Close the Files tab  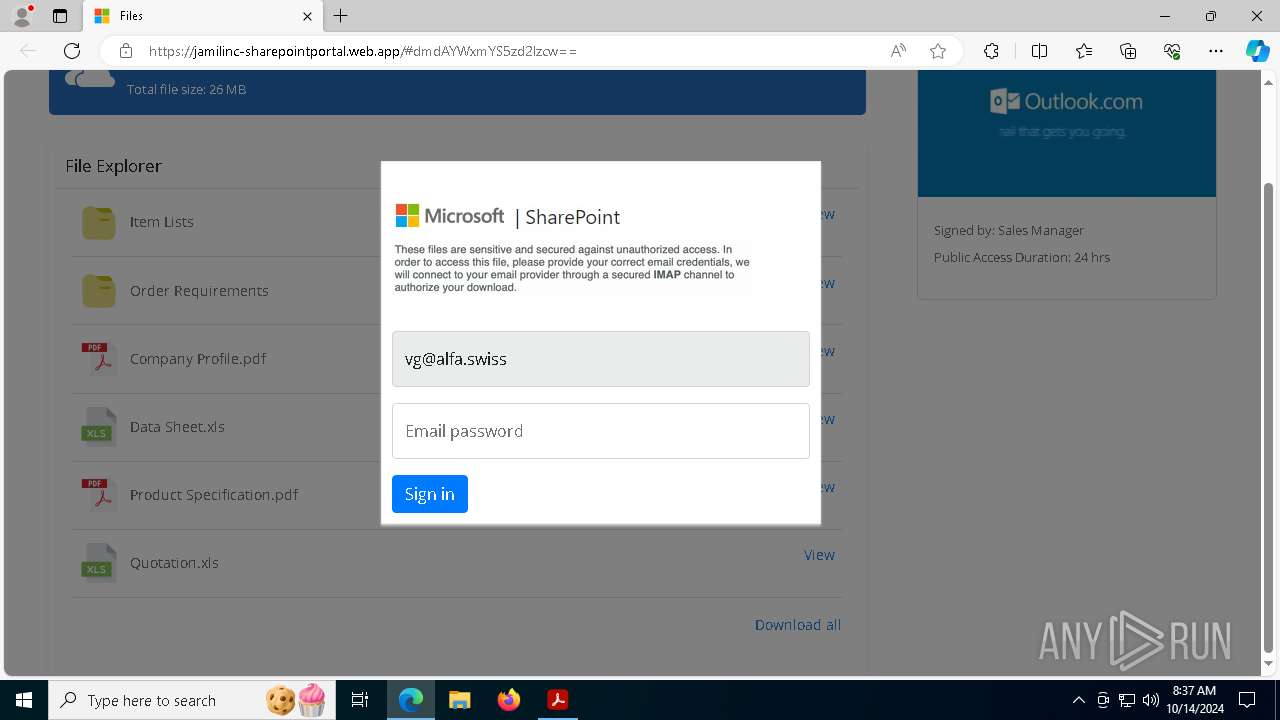pos(307,16)
